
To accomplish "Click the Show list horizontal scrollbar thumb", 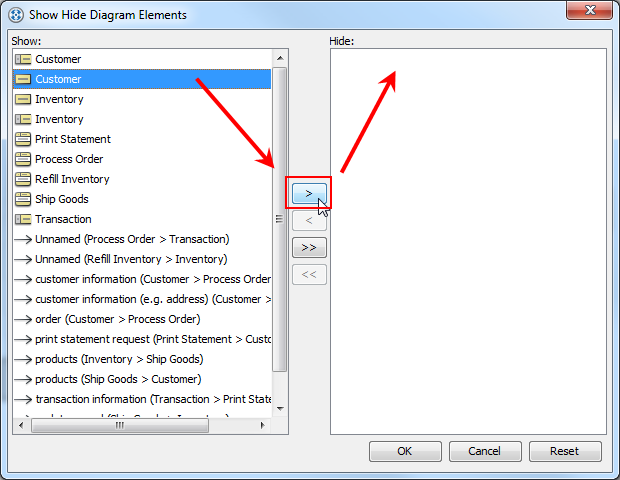I will [x=120, y=425].
